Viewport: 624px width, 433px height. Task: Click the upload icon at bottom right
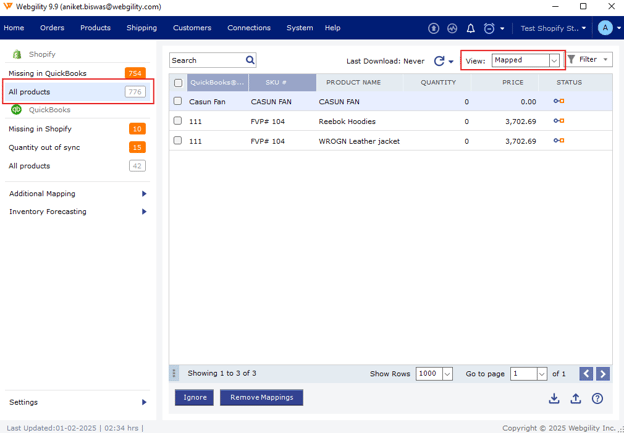[x=576, y=398]
